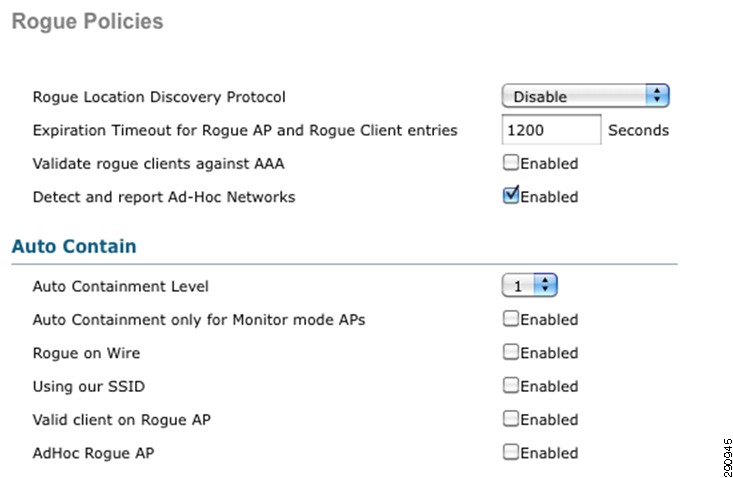
Task: Click the Rogue Policies page title
Action: click(x=87, y=21)
